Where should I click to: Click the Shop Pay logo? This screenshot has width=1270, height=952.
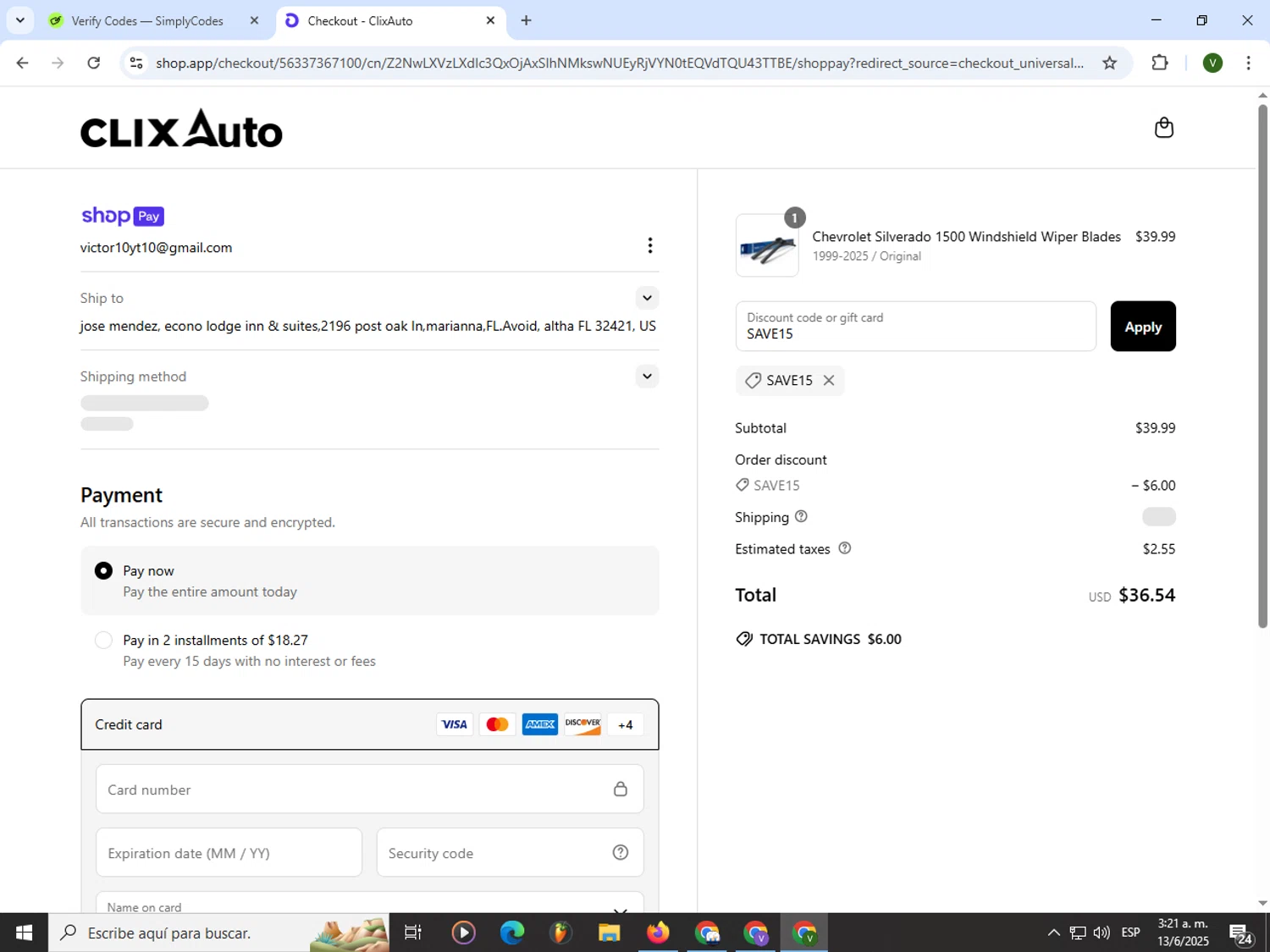coord(123,216)
